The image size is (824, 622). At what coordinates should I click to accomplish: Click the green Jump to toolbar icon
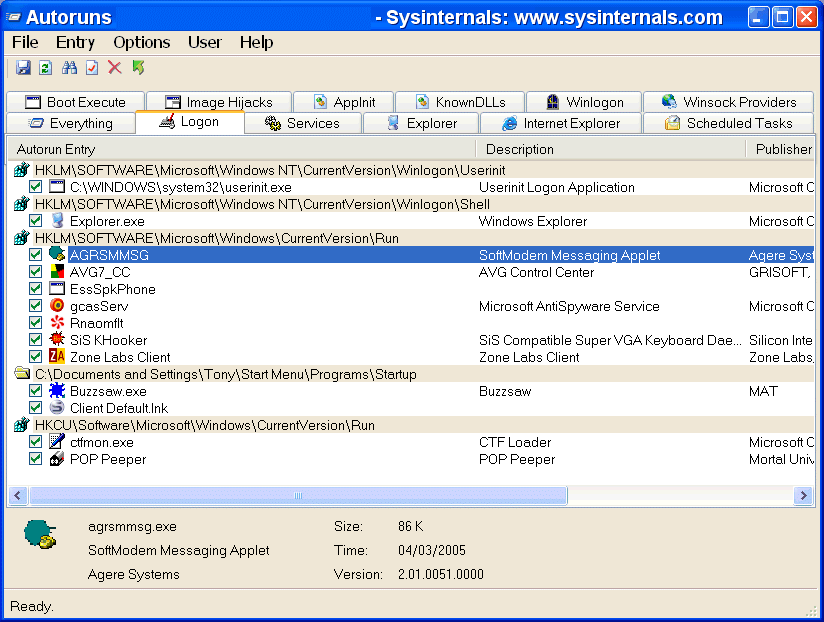[138, 67]
